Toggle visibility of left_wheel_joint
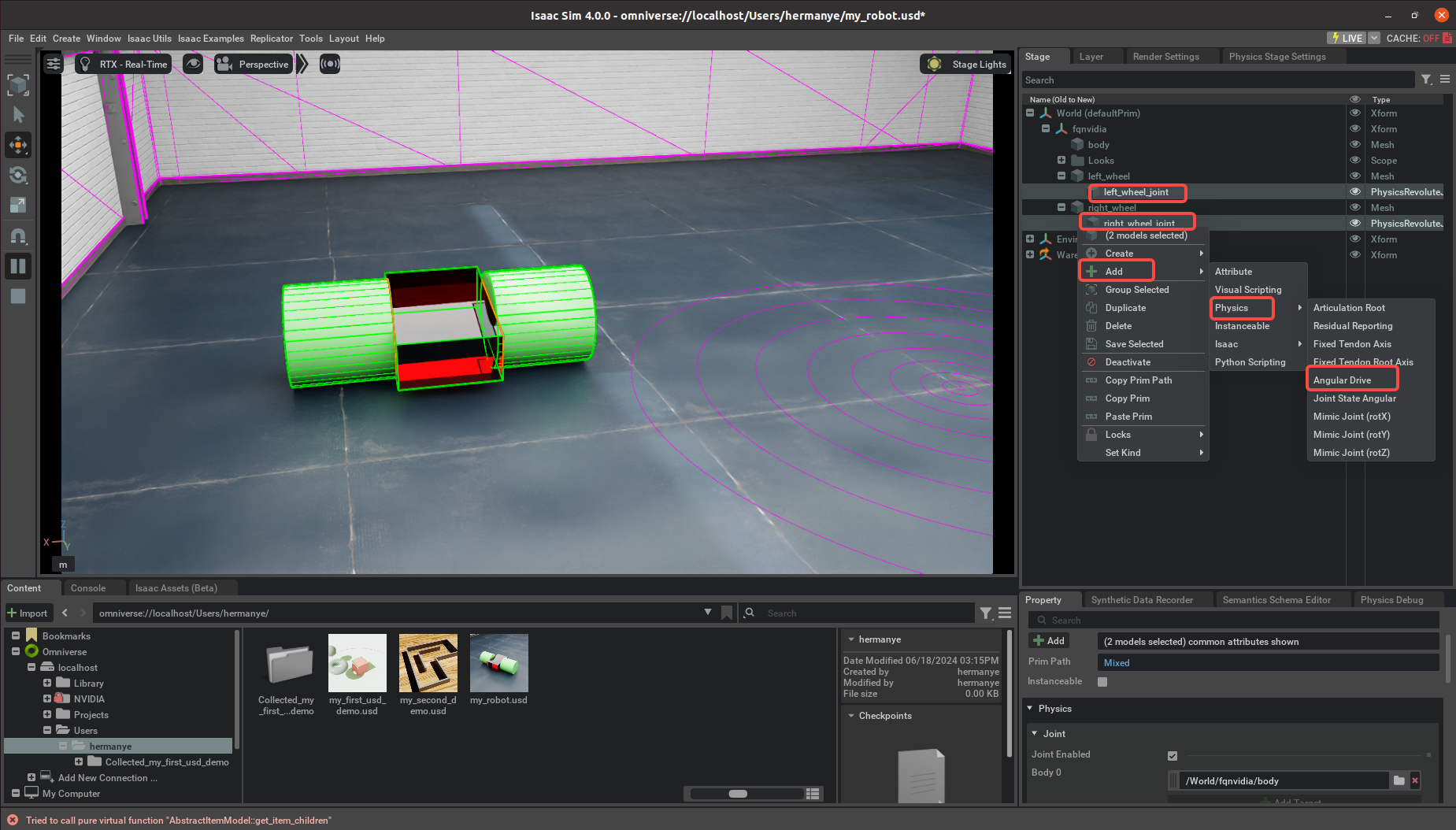 pyautogui.click(x=1355, y=192)
